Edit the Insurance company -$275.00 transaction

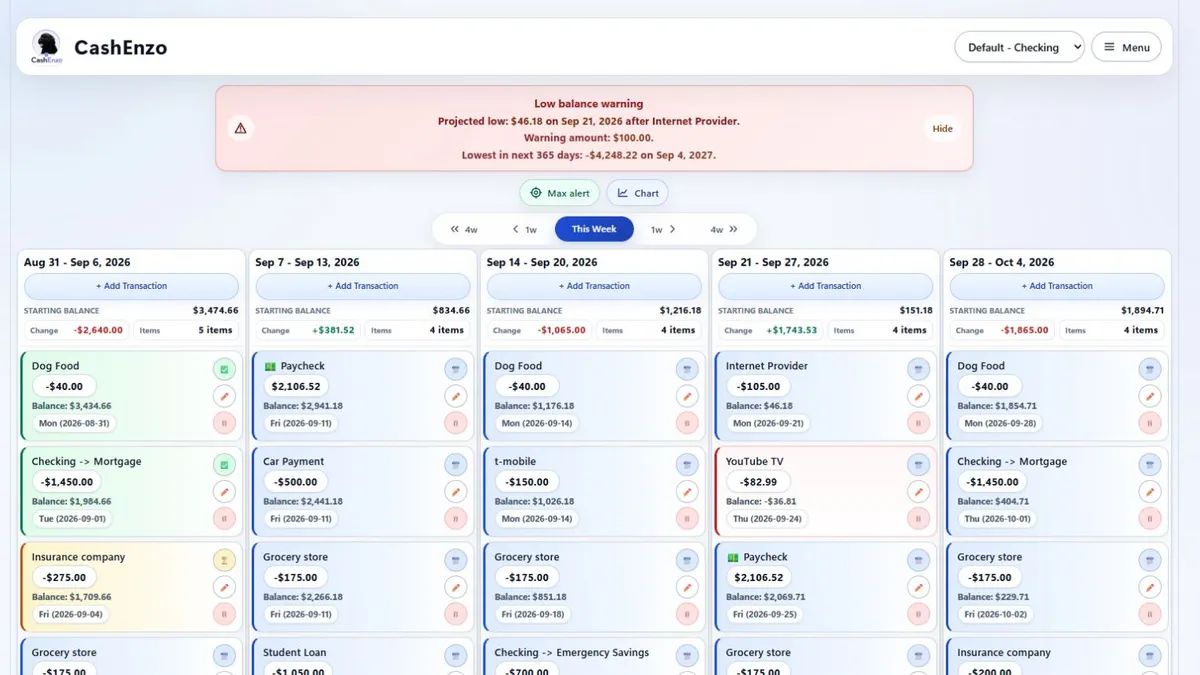[224, 587]
